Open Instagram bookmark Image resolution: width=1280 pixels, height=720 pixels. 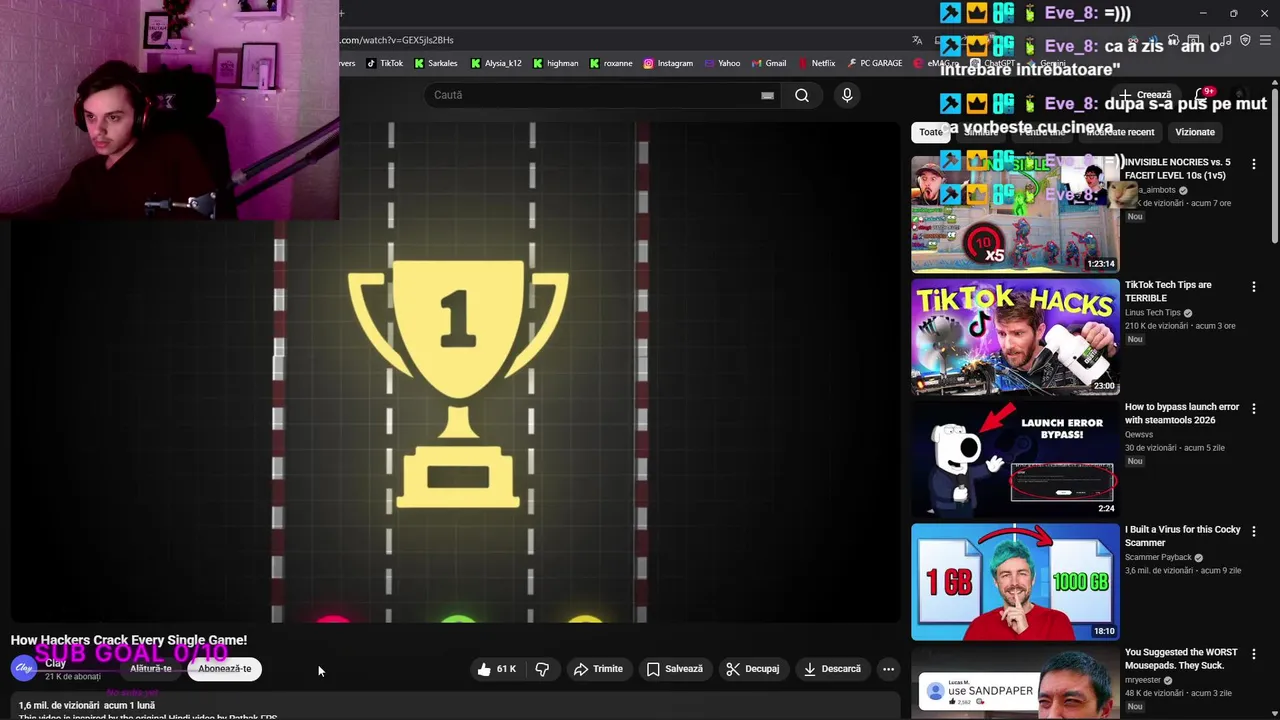[x=668, y=63]
